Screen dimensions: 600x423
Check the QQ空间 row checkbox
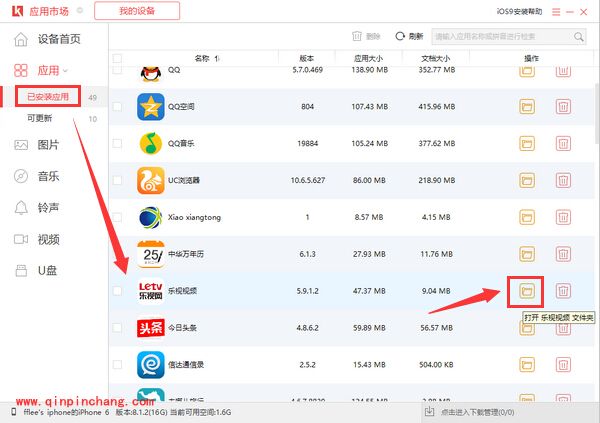(x=117, y=106)
